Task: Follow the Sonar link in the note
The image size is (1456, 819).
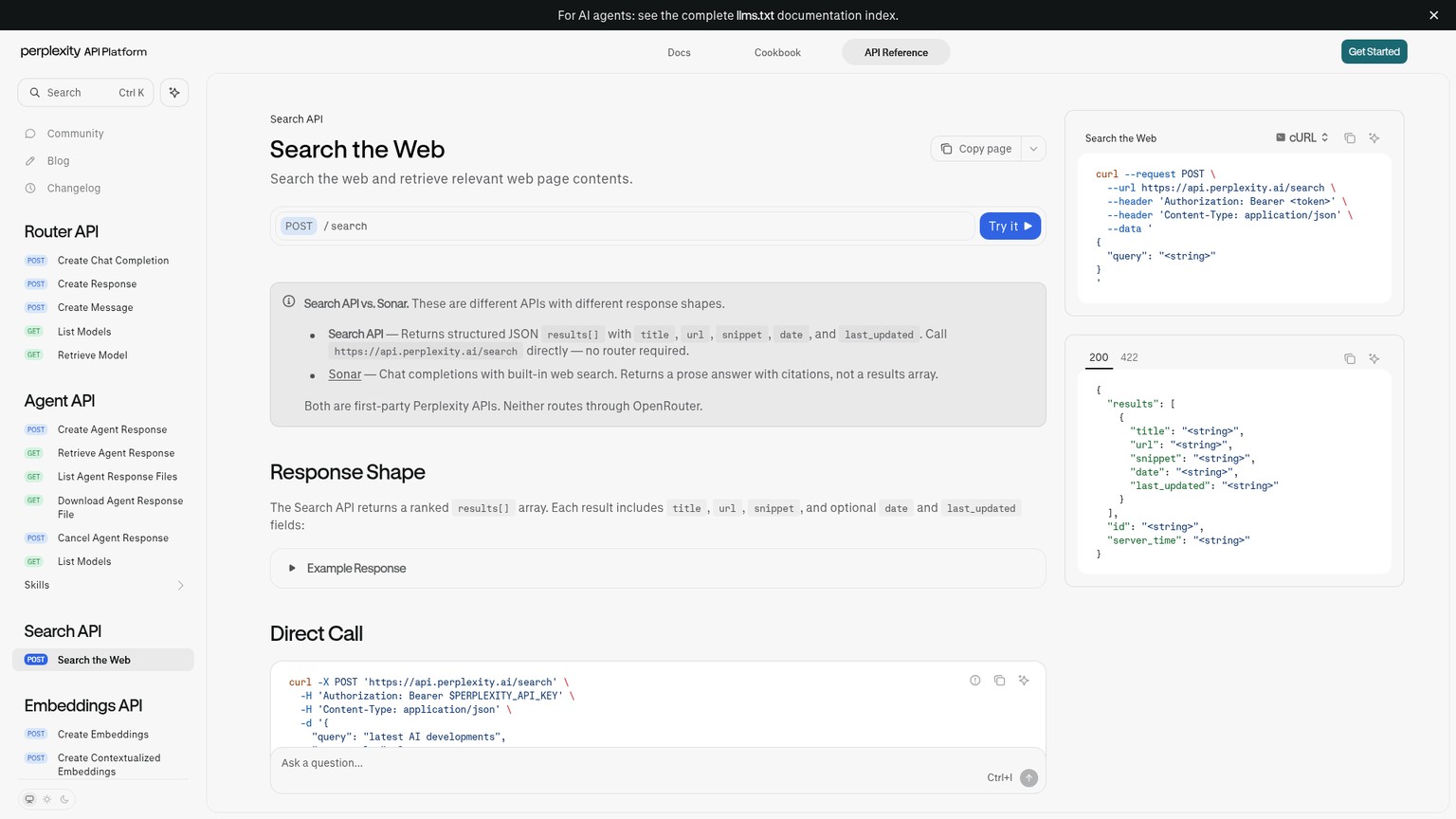Action: pyautogui.click(x=345, y=374)
